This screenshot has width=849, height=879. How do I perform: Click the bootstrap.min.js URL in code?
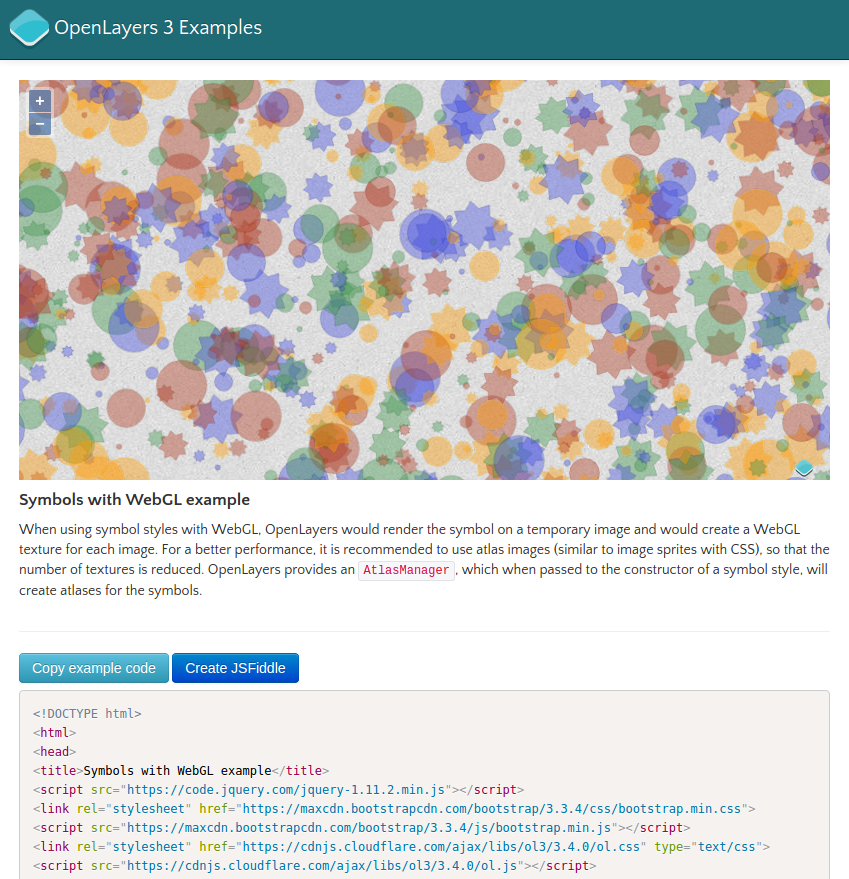pyautogui.click(x=369, y=828)
